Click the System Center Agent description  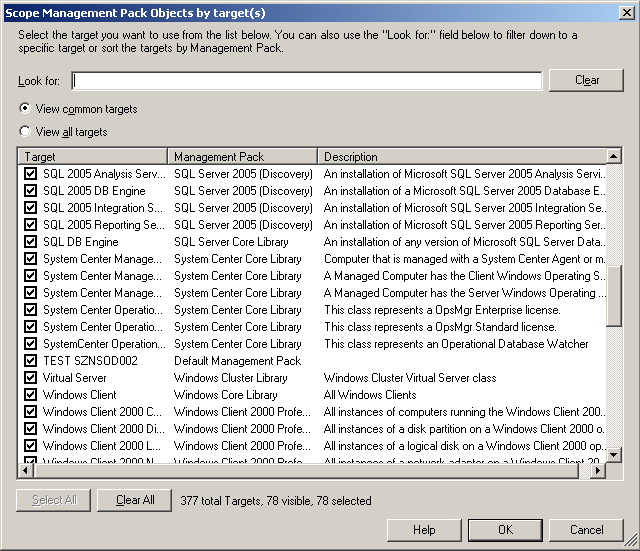tap(464, 259)
